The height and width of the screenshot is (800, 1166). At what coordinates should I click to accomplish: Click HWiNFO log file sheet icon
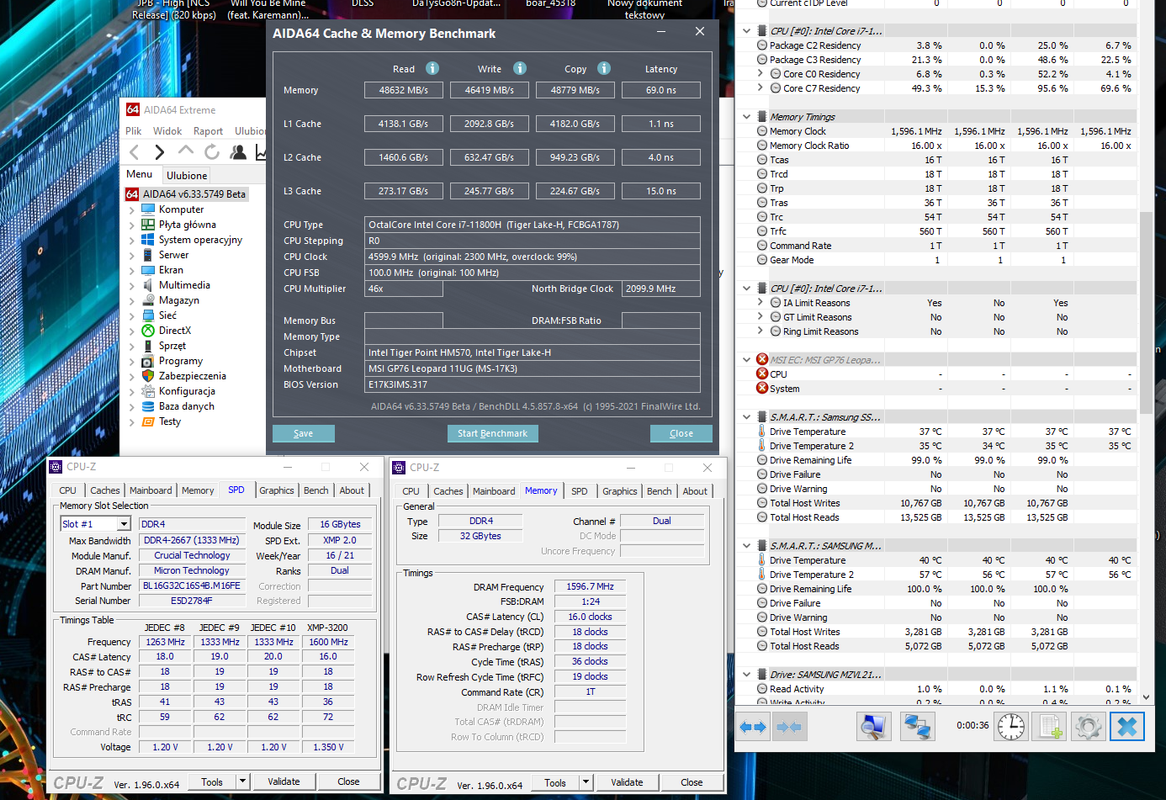coord(1050,726)
